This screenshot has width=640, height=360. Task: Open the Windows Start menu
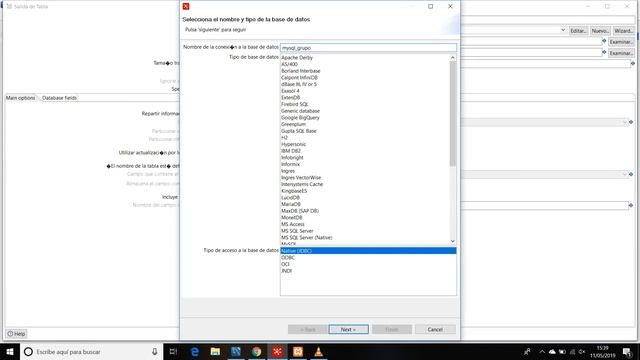point(10,351)
